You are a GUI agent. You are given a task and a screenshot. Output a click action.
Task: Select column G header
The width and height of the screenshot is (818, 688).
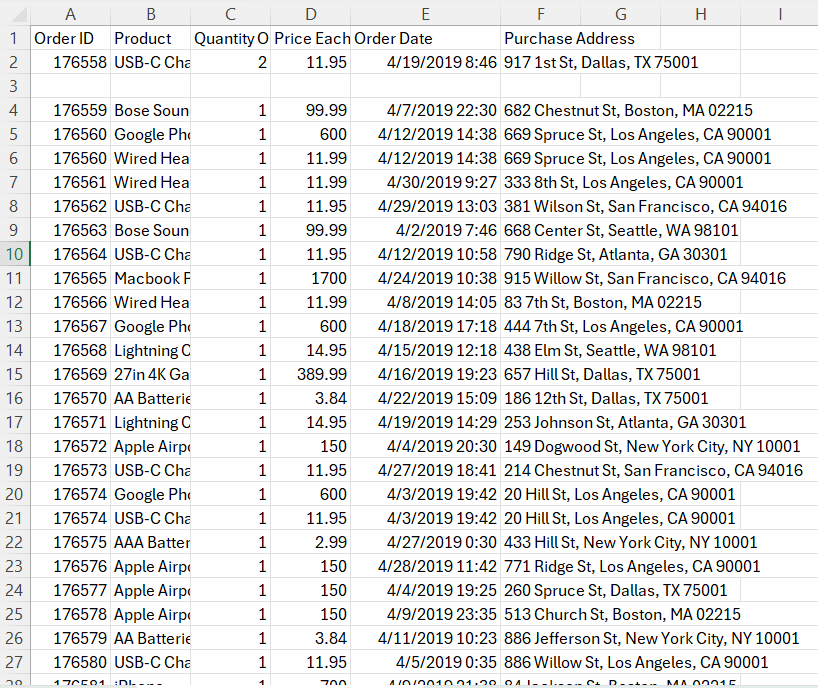(x=621, y=14)
